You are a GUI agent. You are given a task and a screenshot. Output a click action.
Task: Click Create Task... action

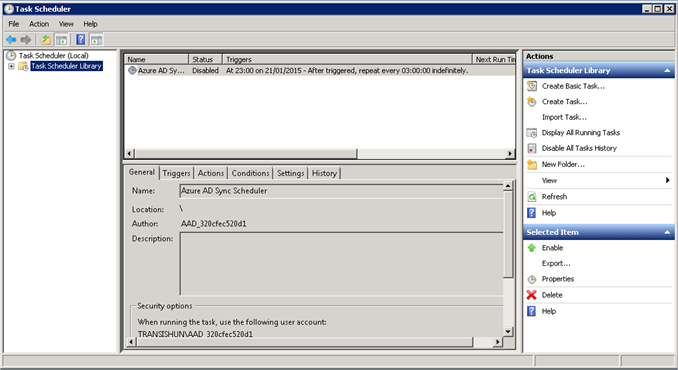tap(565, 102)
